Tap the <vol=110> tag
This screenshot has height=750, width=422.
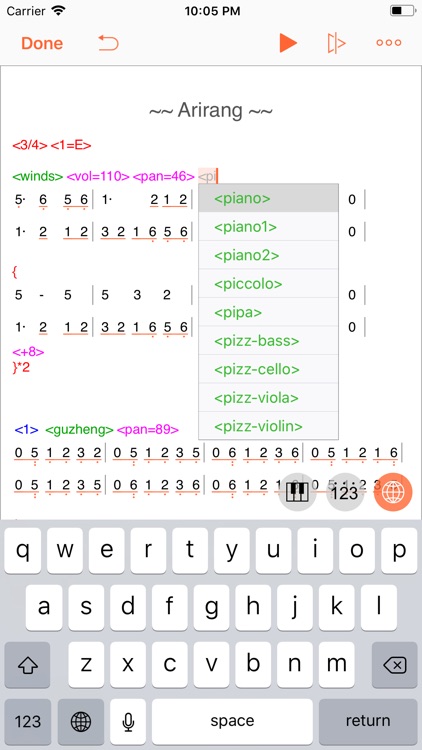98,176
